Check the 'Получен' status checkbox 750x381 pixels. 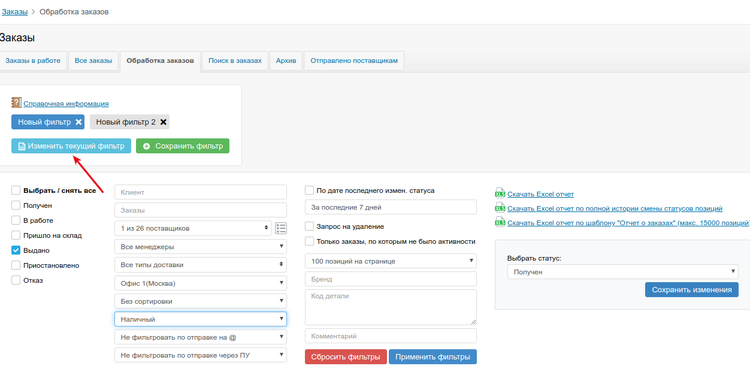point(16,205)
